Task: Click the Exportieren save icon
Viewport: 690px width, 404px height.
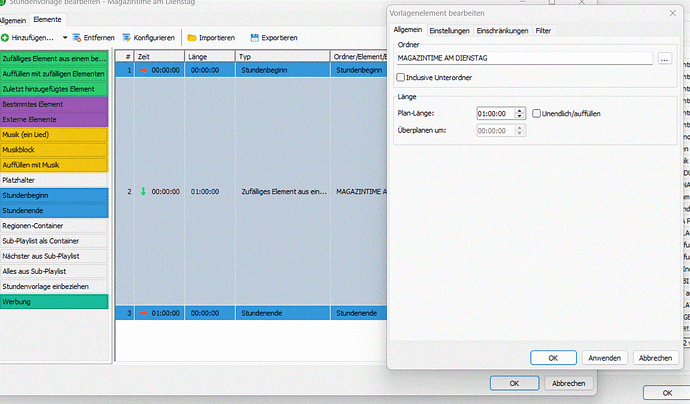Action: pos(254,38)
